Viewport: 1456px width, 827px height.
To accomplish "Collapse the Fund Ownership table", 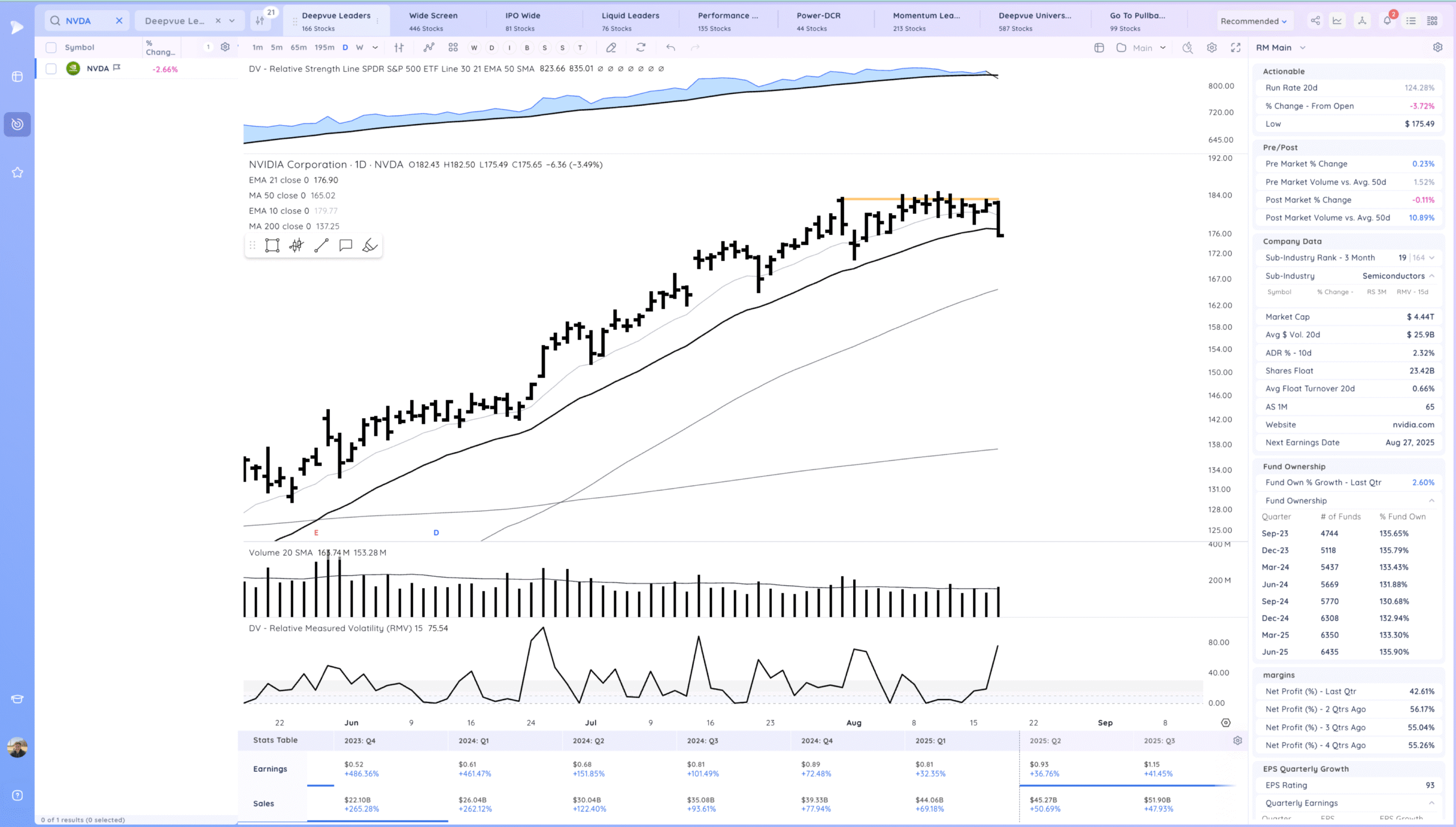I will pyautogui.click(x=1432, y=501).
